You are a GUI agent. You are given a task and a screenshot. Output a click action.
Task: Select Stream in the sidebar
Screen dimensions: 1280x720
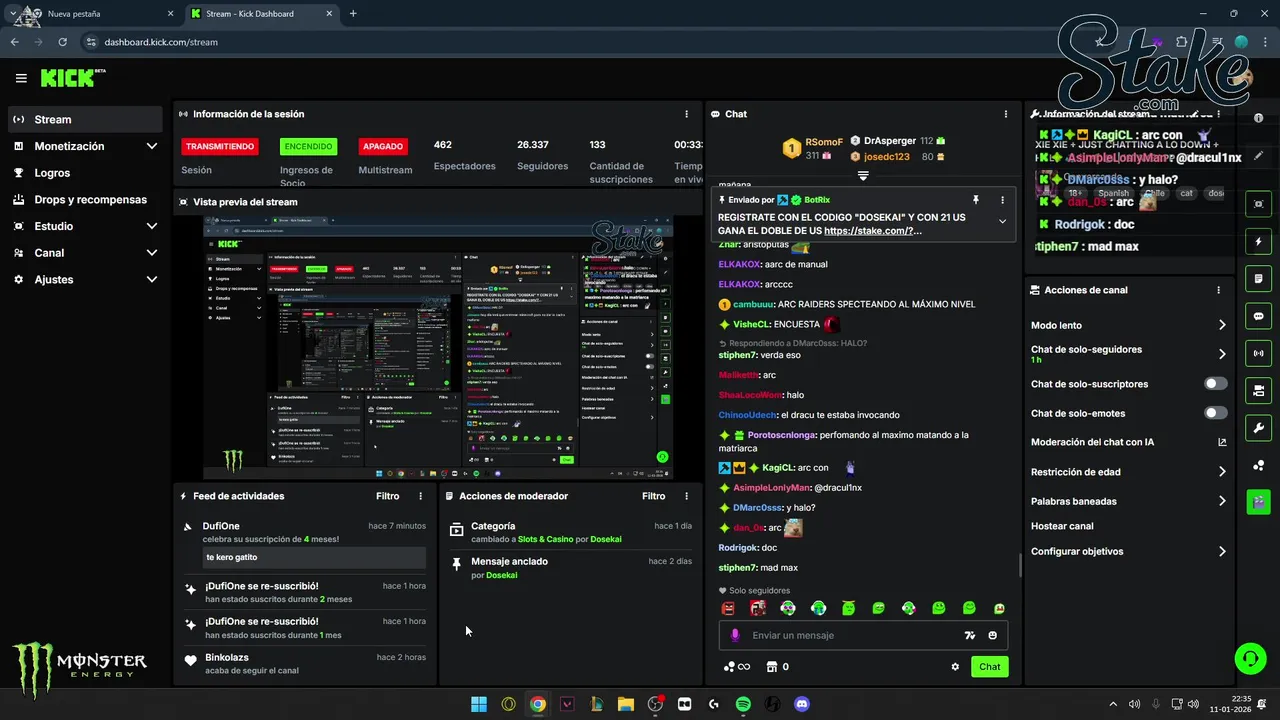[x=85, y=119]
